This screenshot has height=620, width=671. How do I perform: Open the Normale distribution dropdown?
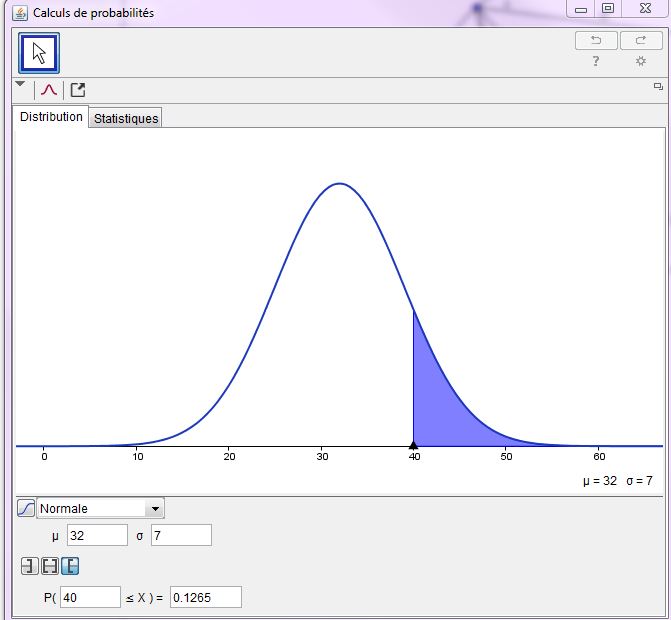coord(154,508)
